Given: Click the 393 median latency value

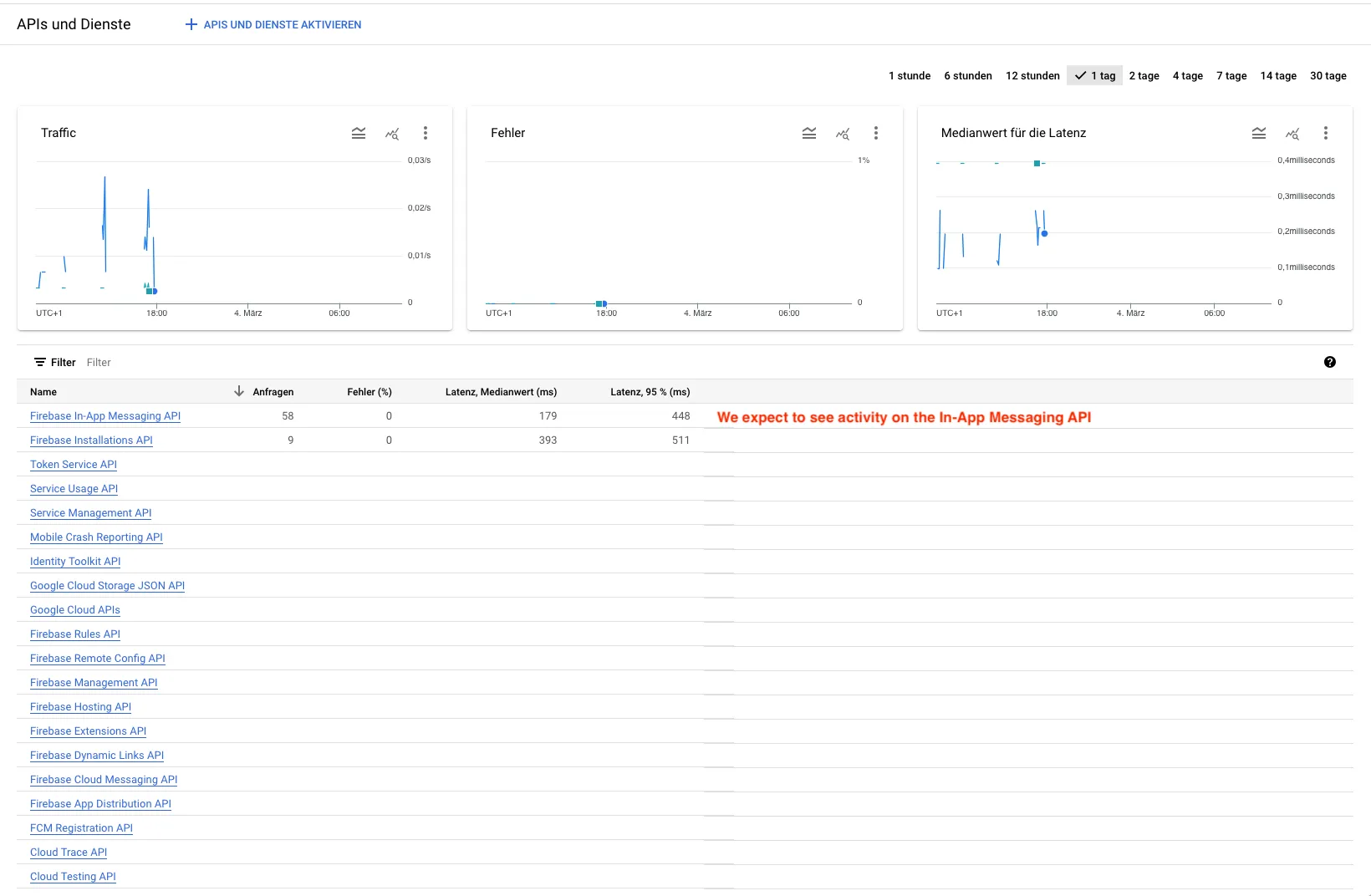Looking at the screenshot, I should click(x=548, y=440).
